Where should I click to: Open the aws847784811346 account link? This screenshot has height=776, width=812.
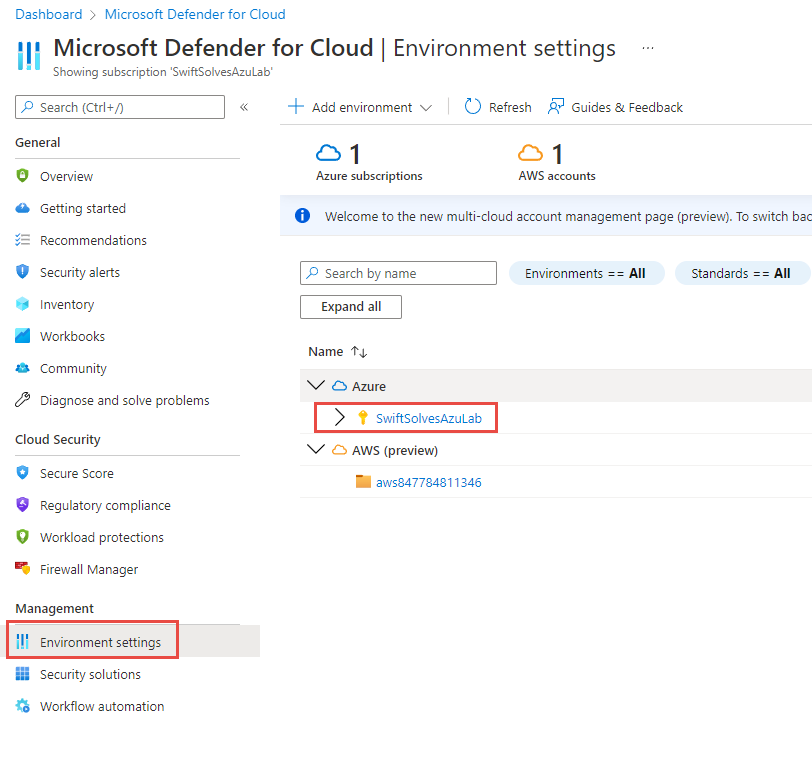point(428,482)
